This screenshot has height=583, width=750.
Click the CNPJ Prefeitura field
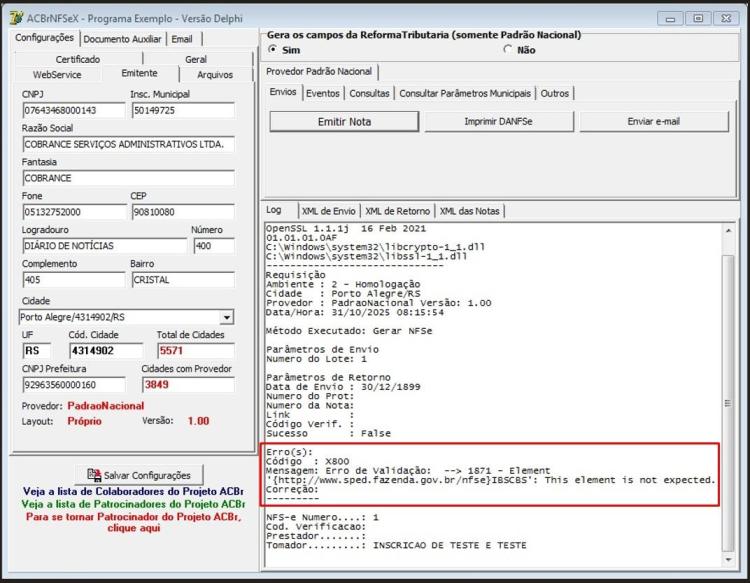(74, 385)
